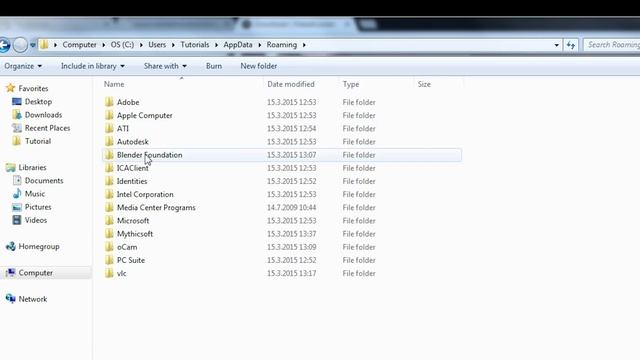
Task: Click the Forward navigation button
Action: click(20, 44)
